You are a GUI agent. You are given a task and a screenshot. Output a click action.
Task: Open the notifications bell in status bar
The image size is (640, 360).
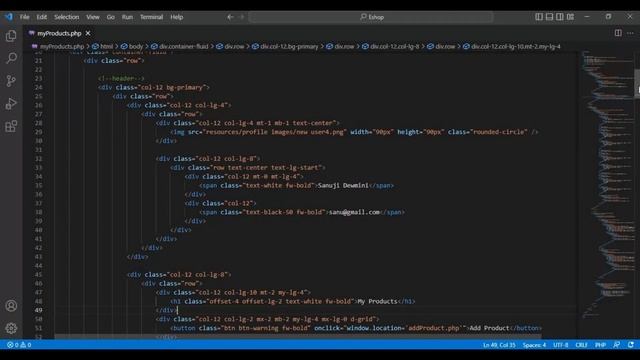[x=631, y=345]
